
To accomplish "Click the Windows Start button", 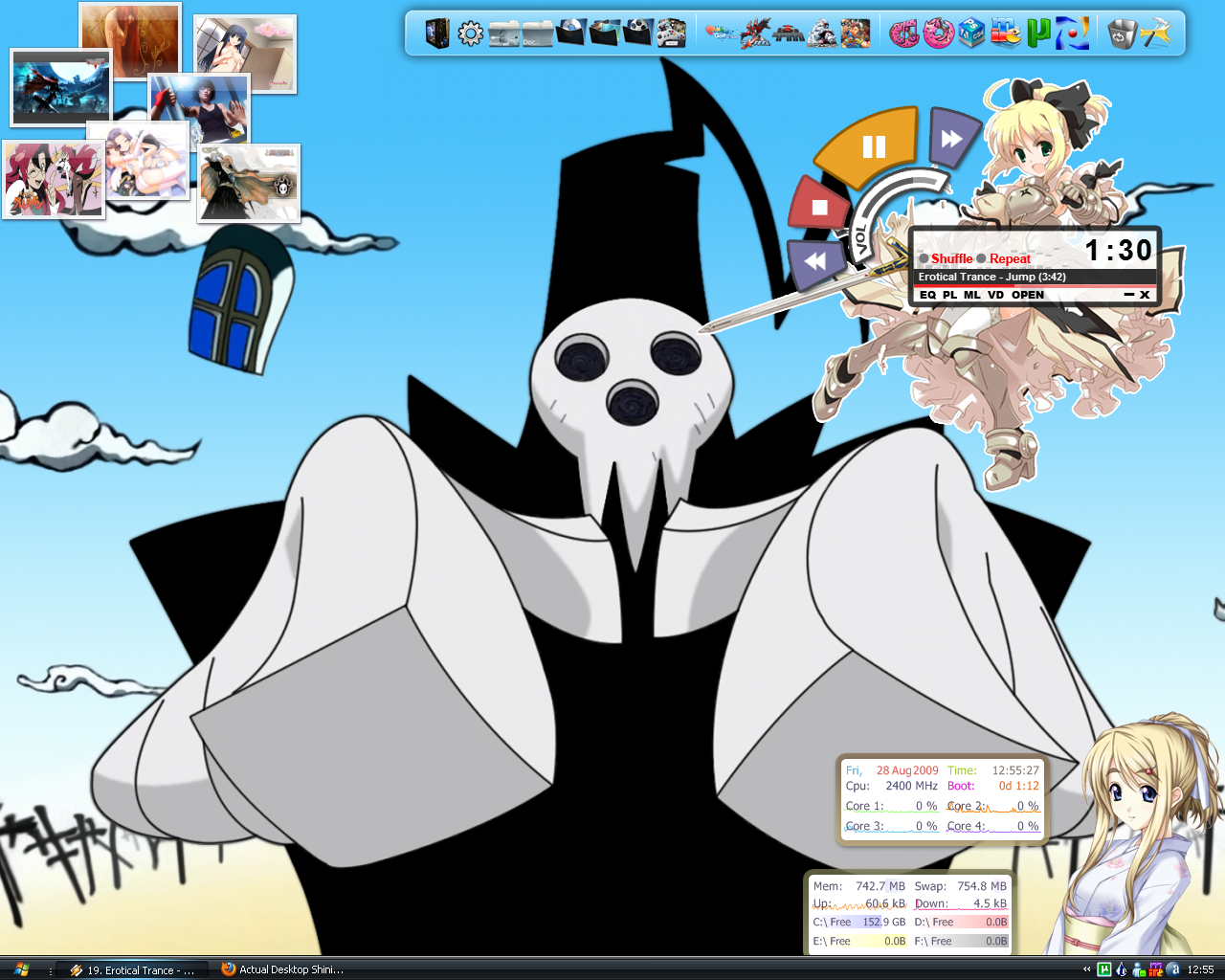I will [21, 969].
